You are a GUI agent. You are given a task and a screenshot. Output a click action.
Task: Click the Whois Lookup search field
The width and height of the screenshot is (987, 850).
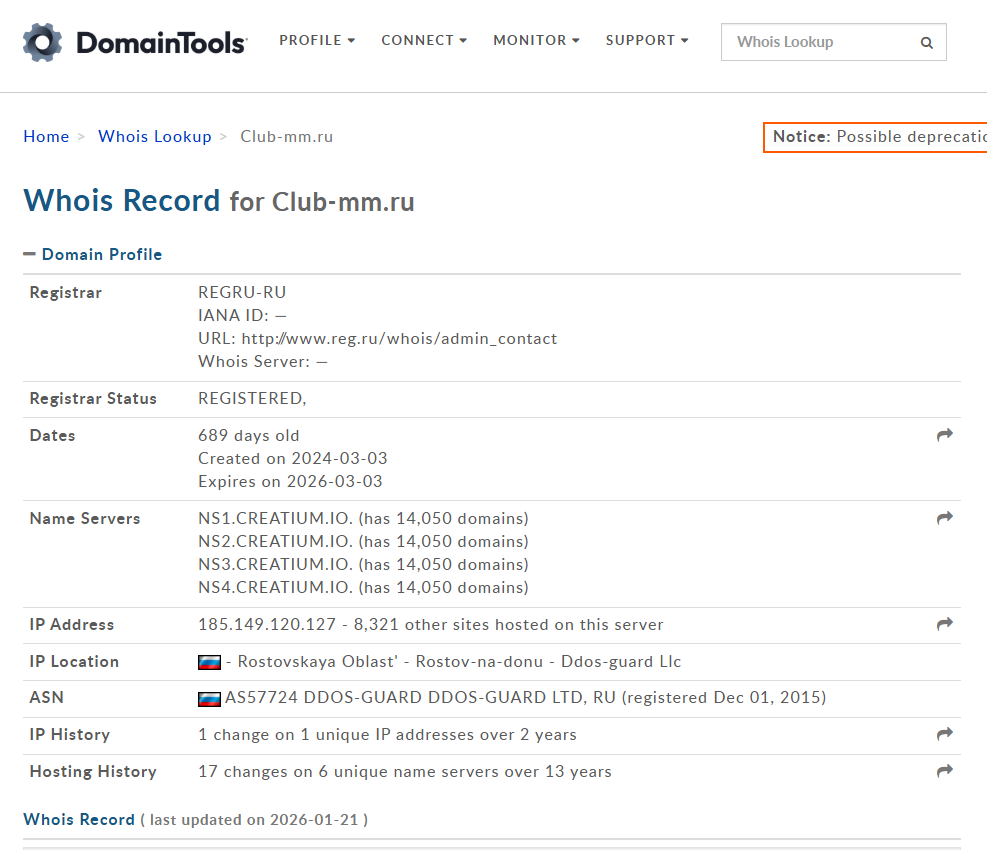coord(820,42)
